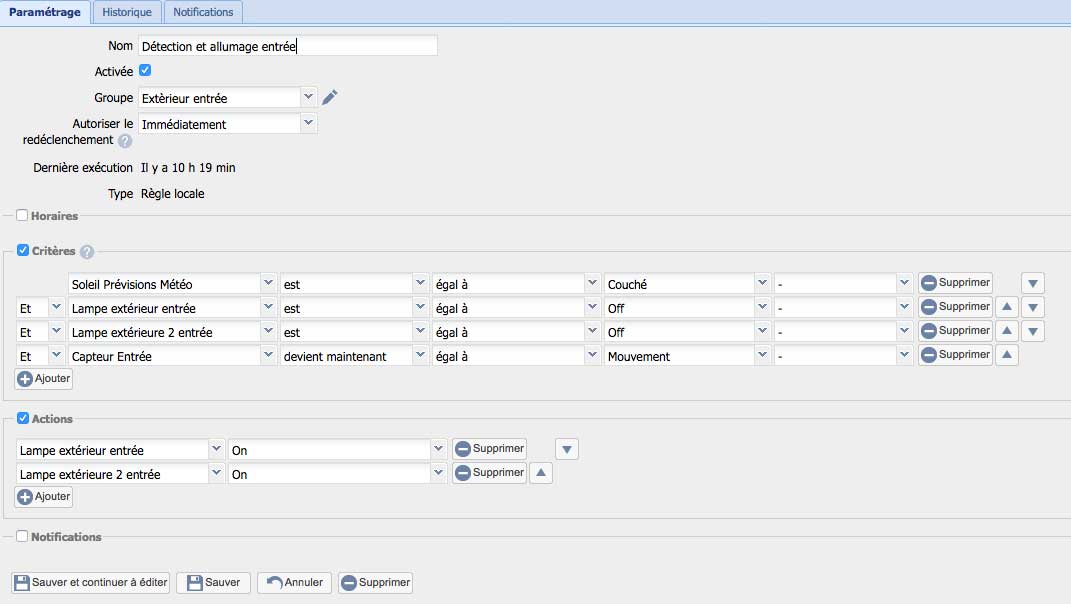Click the Nom text input field

[288, 46]
